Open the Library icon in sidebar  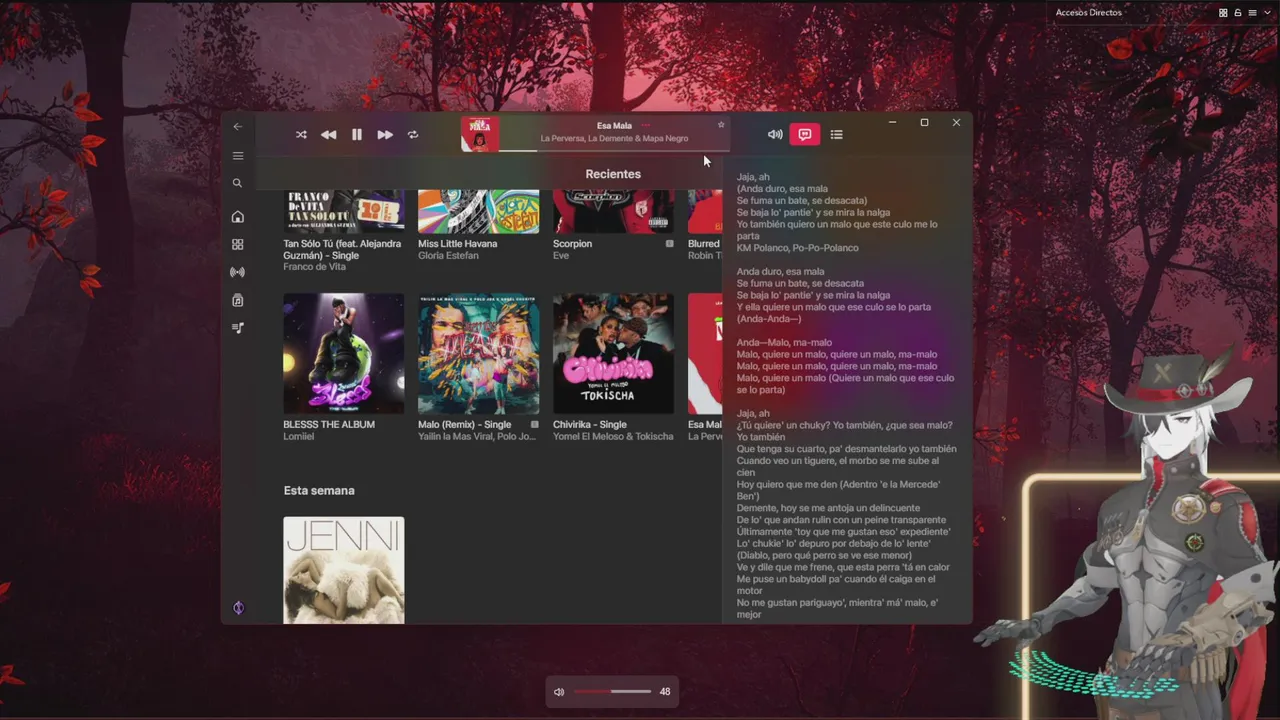click(237, 300)
